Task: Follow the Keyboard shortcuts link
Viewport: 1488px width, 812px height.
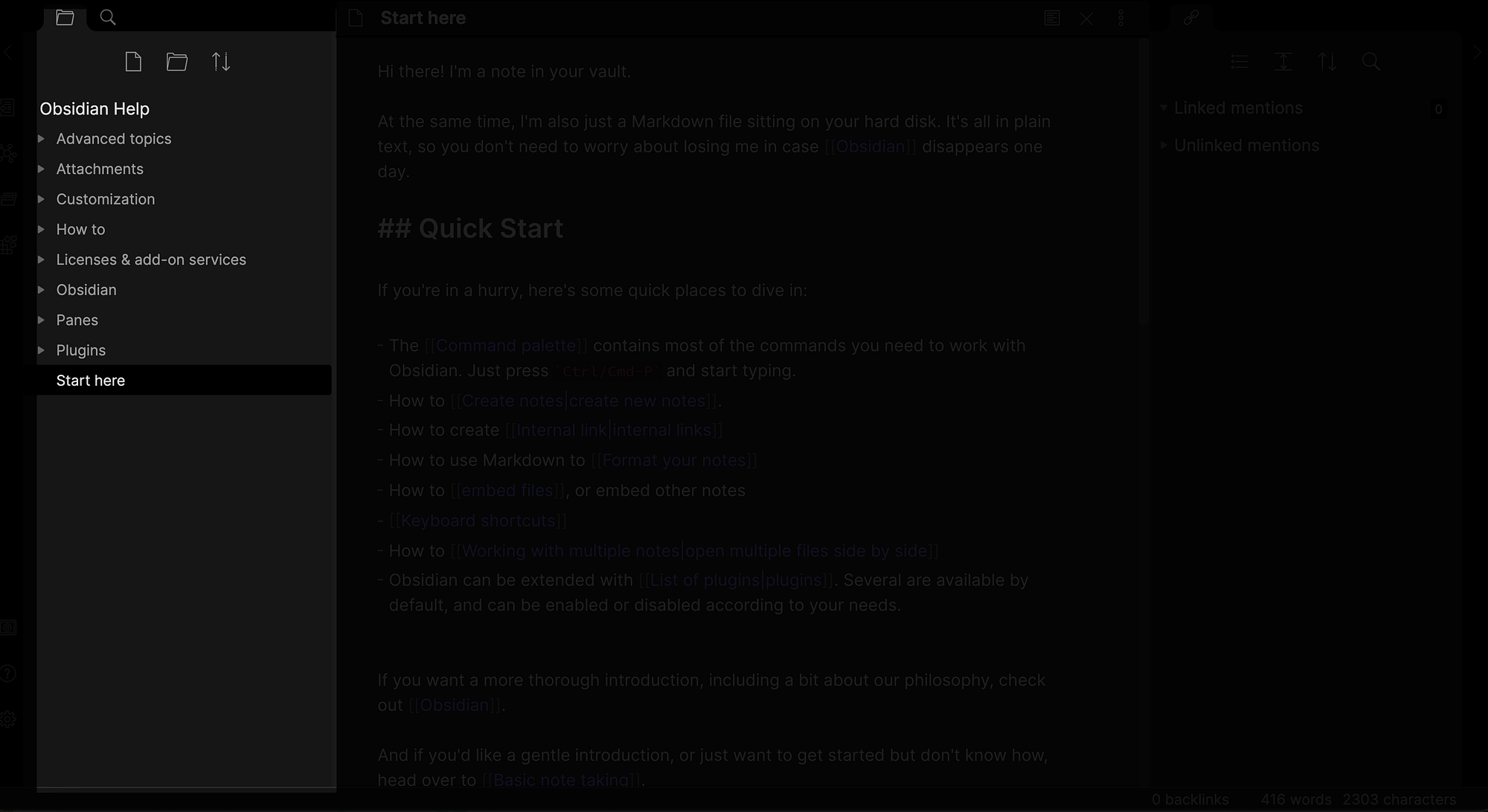Action: click(478, 521)
